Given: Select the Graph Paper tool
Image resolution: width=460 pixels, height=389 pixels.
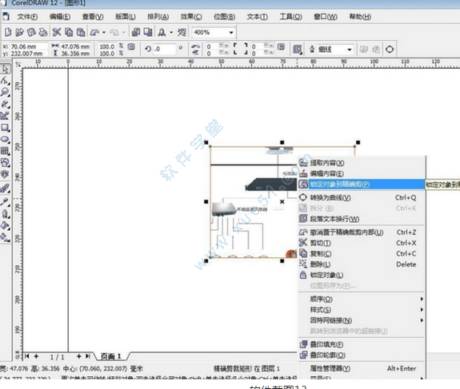Looking at the screenshot, I should coord(5,151).
